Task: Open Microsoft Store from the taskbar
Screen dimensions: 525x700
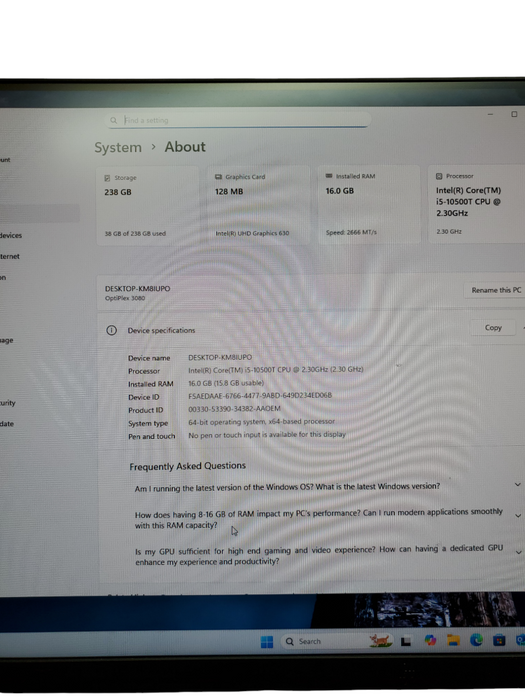Action: (499, 641)
